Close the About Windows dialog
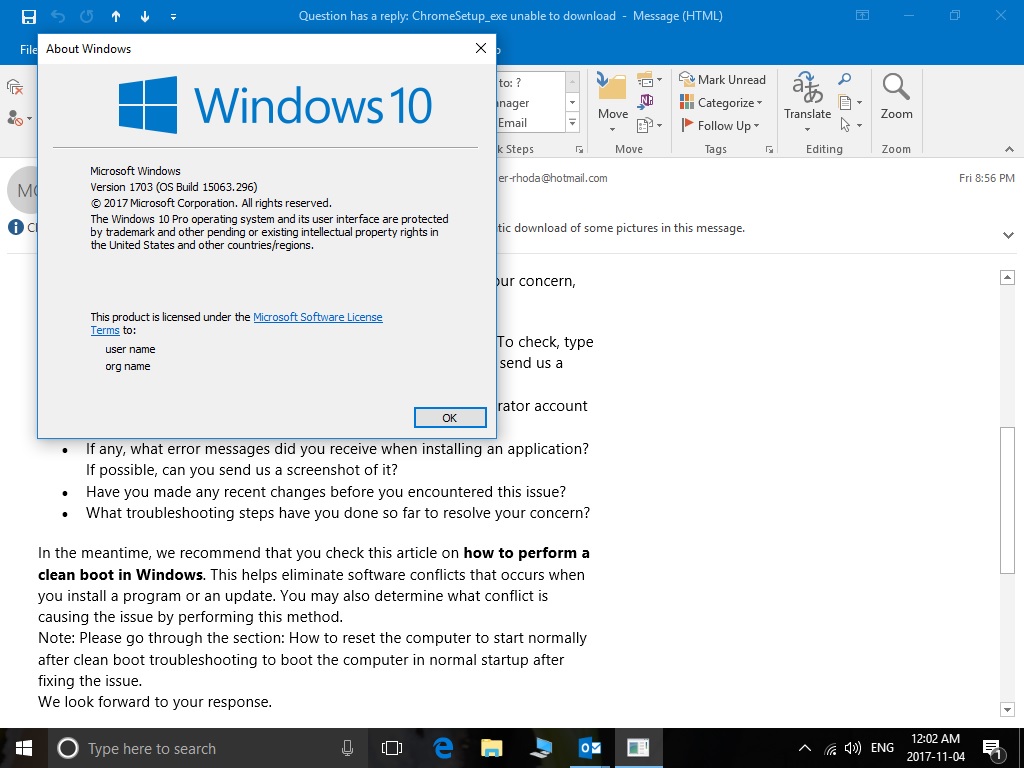Screen dimensions: 1024x768 (x=481, y=48)
